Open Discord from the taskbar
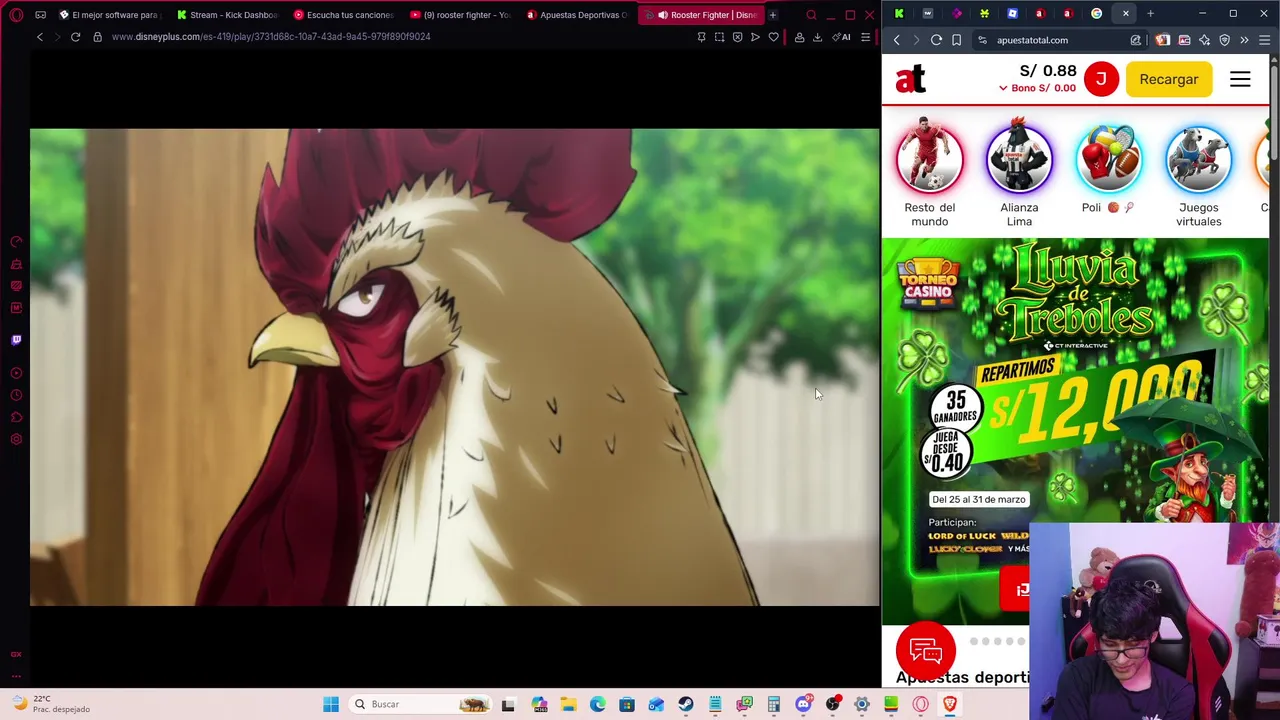 tap(803, 704)
